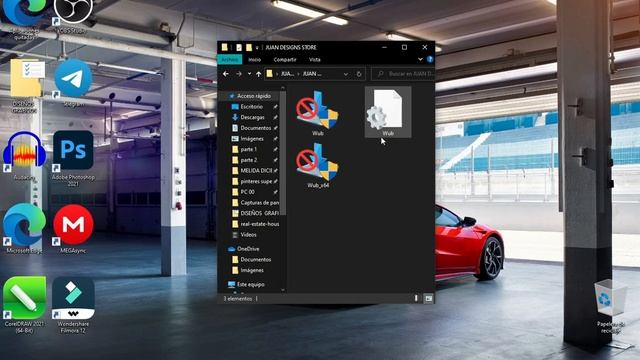640x360 pixels.
Task: Launch Adobe Photoshop 2021 from desktop
Action: (x=73, y=158)
